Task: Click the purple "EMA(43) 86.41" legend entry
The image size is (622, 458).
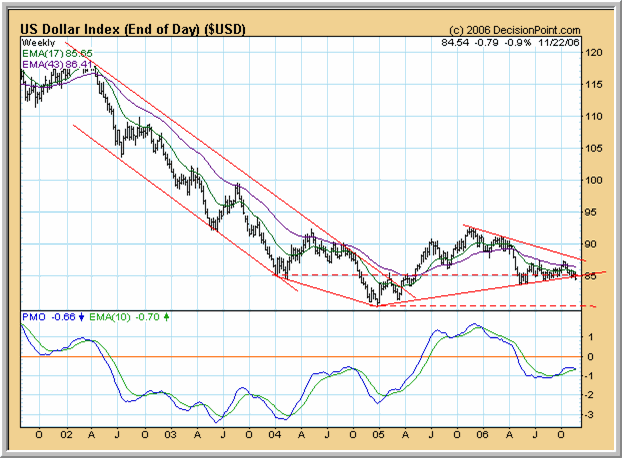Action: click(57, 64)
